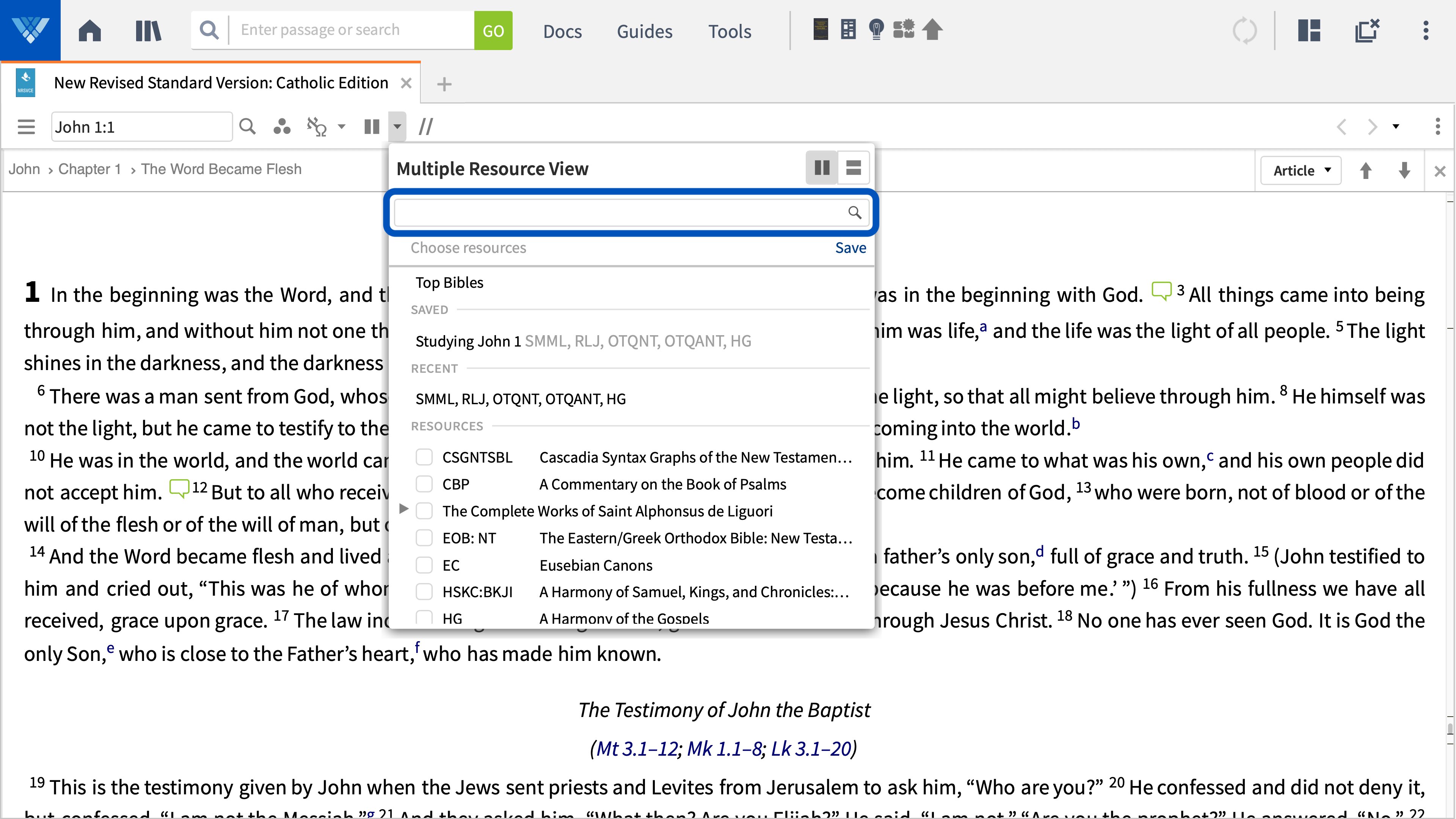Collapse the Multiple Resource View dropdown arrow

click(397, 127)
